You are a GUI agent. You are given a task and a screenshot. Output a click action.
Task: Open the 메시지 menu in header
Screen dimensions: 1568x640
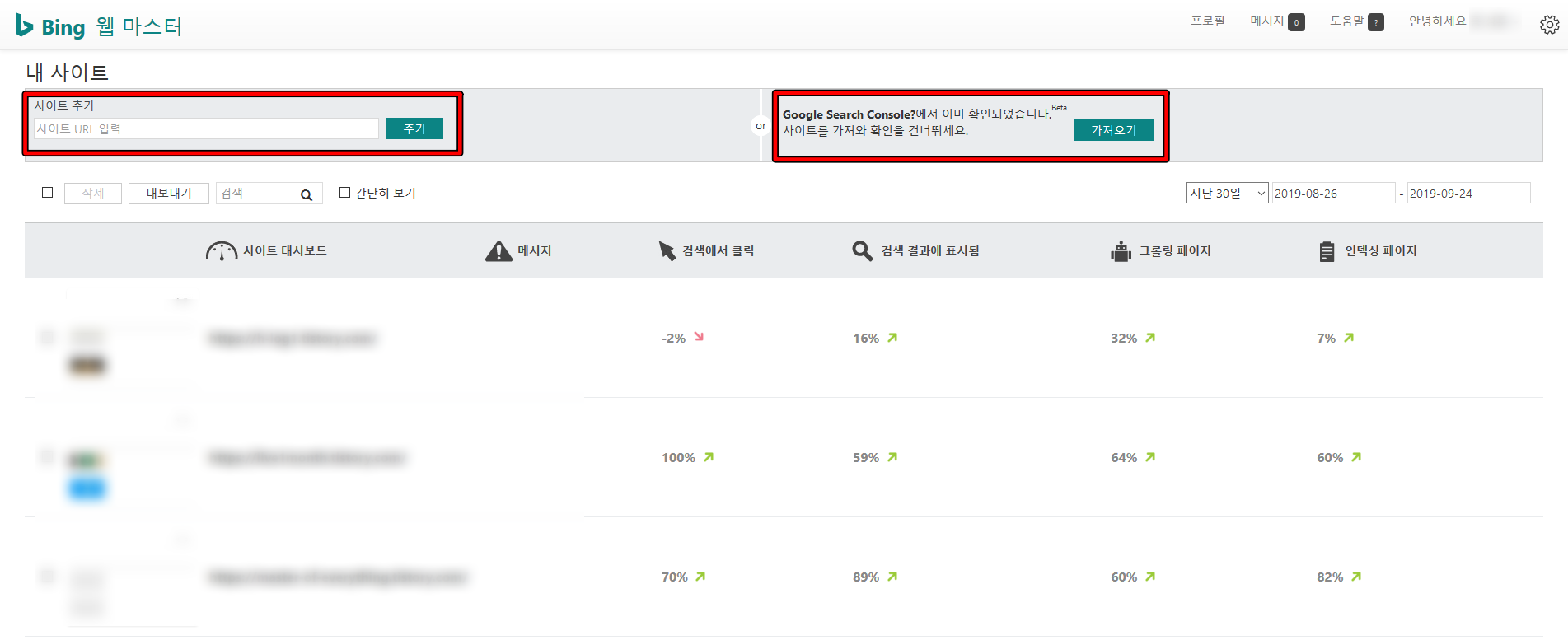pyautogui.click(x=1267, y=21)
